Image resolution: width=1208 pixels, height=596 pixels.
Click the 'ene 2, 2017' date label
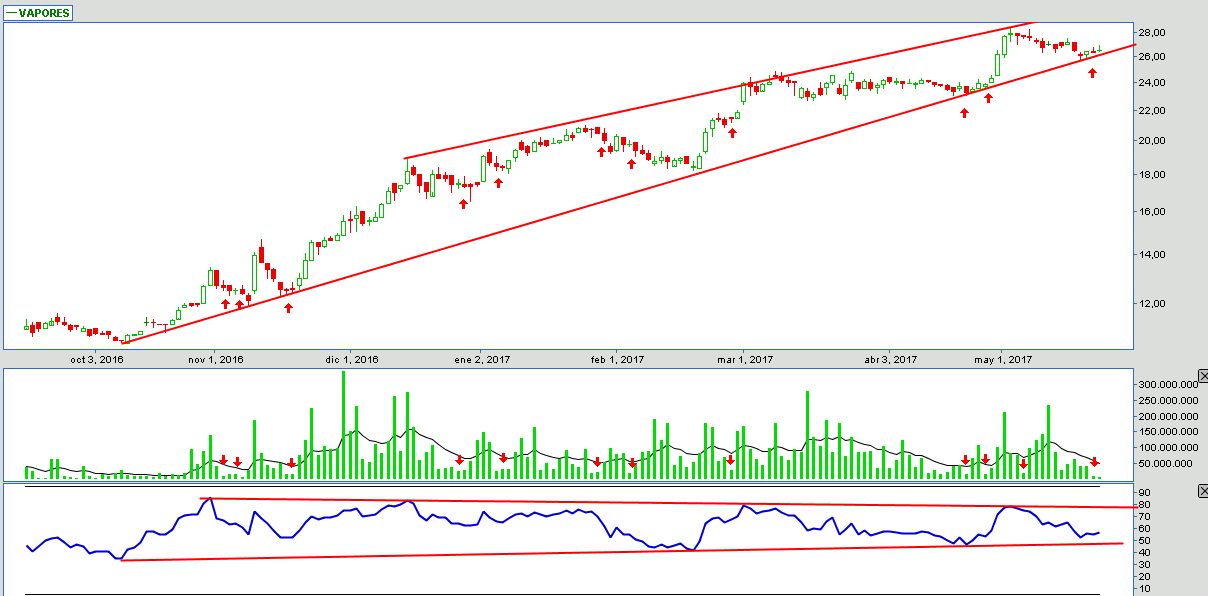pyautogui.click(x=482, y=359)
